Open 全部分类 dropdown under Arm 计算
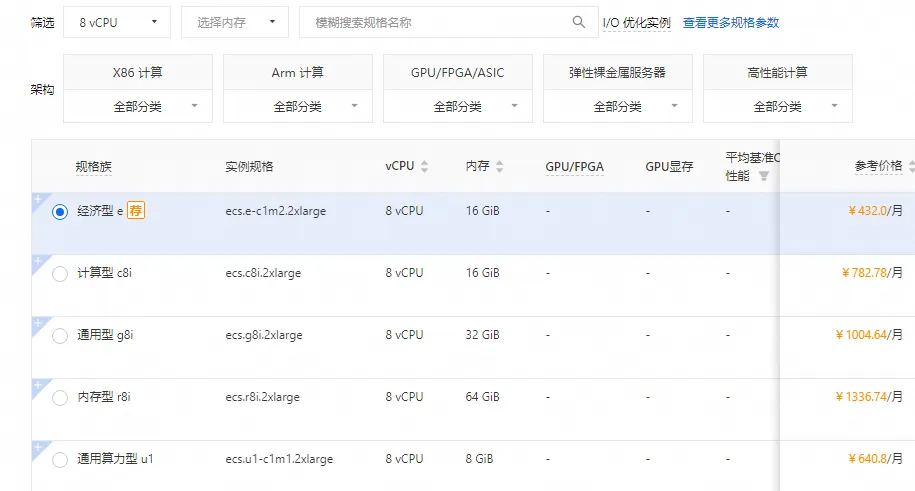Image resolution: width=915 pixels, height=491 pixels. pos(298,106)
